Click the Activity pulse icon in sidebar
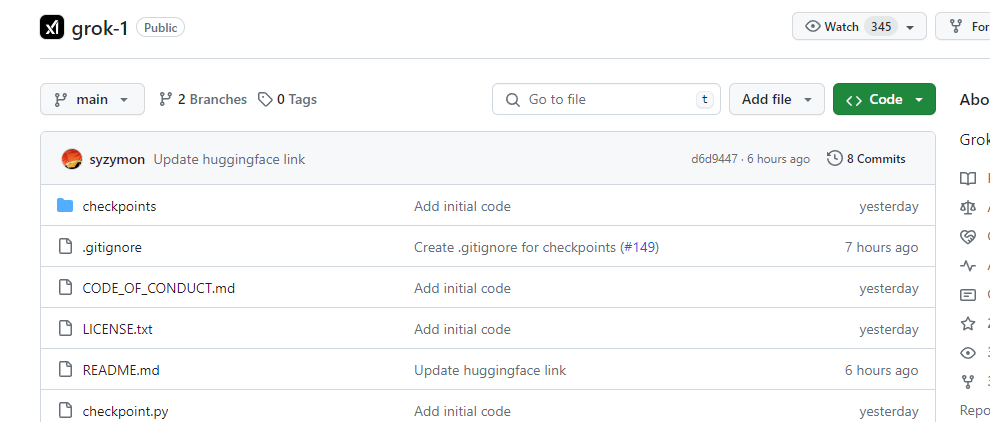 967,266
